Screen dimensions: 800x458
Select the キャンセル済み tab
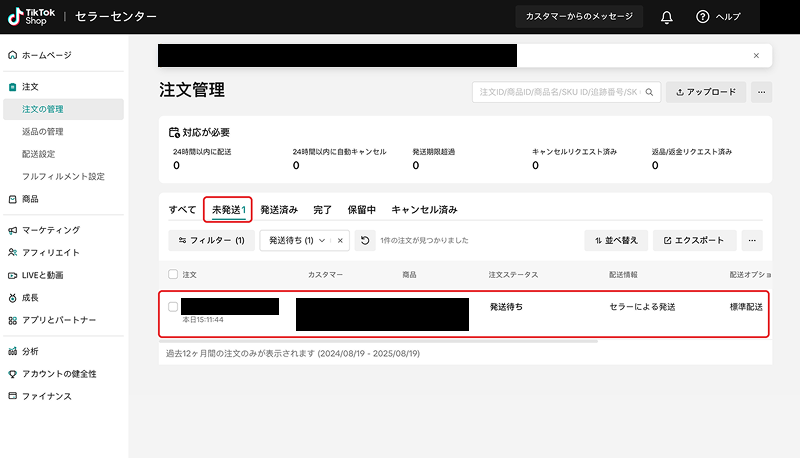point(424,210)
